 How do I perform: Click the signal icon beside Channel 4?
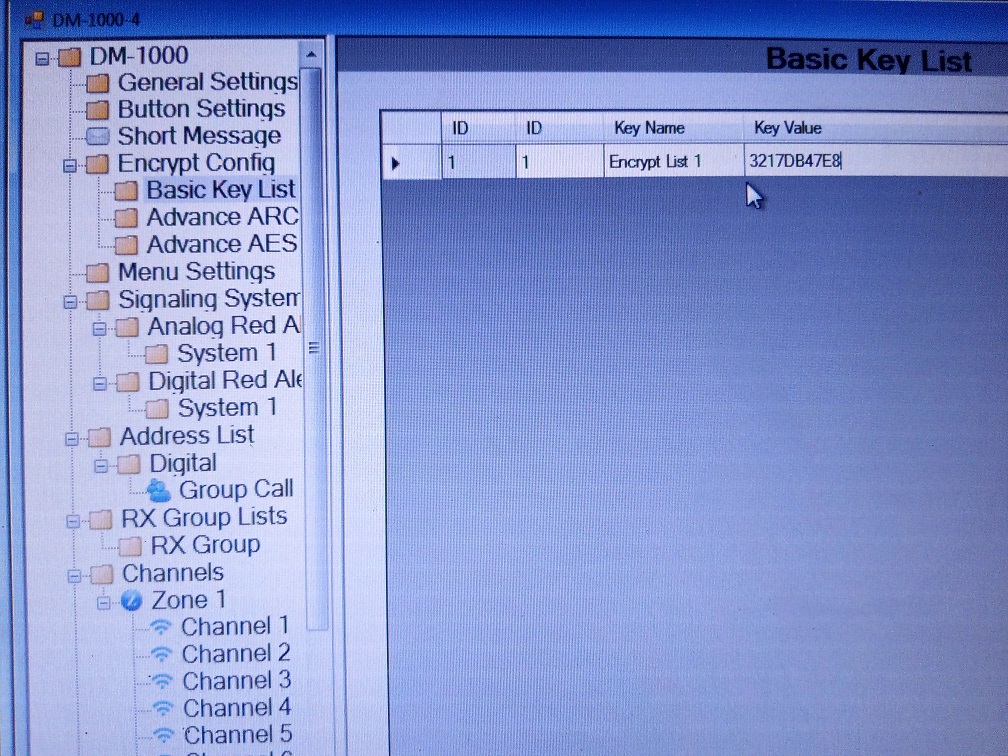(163, 708)
